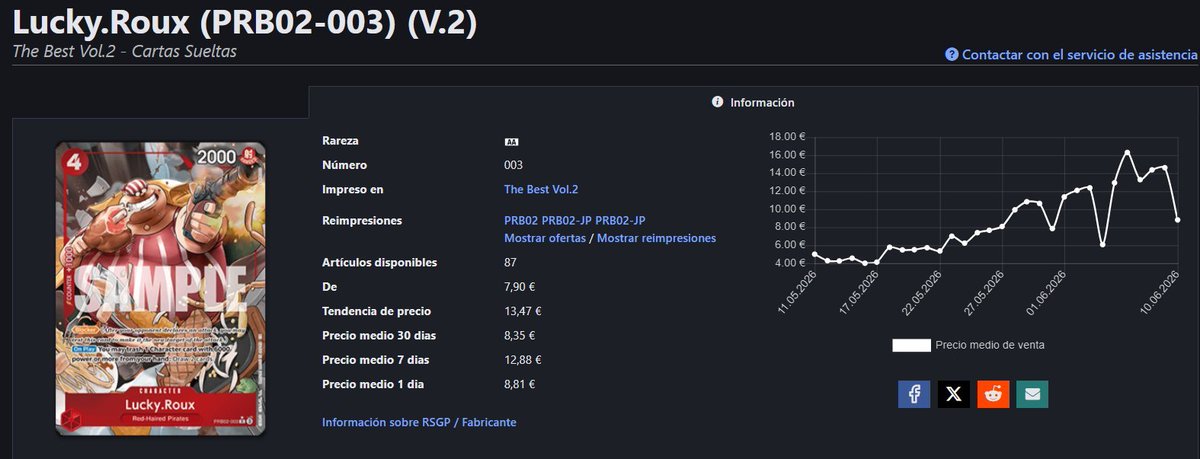Click the highest data point on the price chart
Screen dimensions: 1200x459
[1127, 152]
